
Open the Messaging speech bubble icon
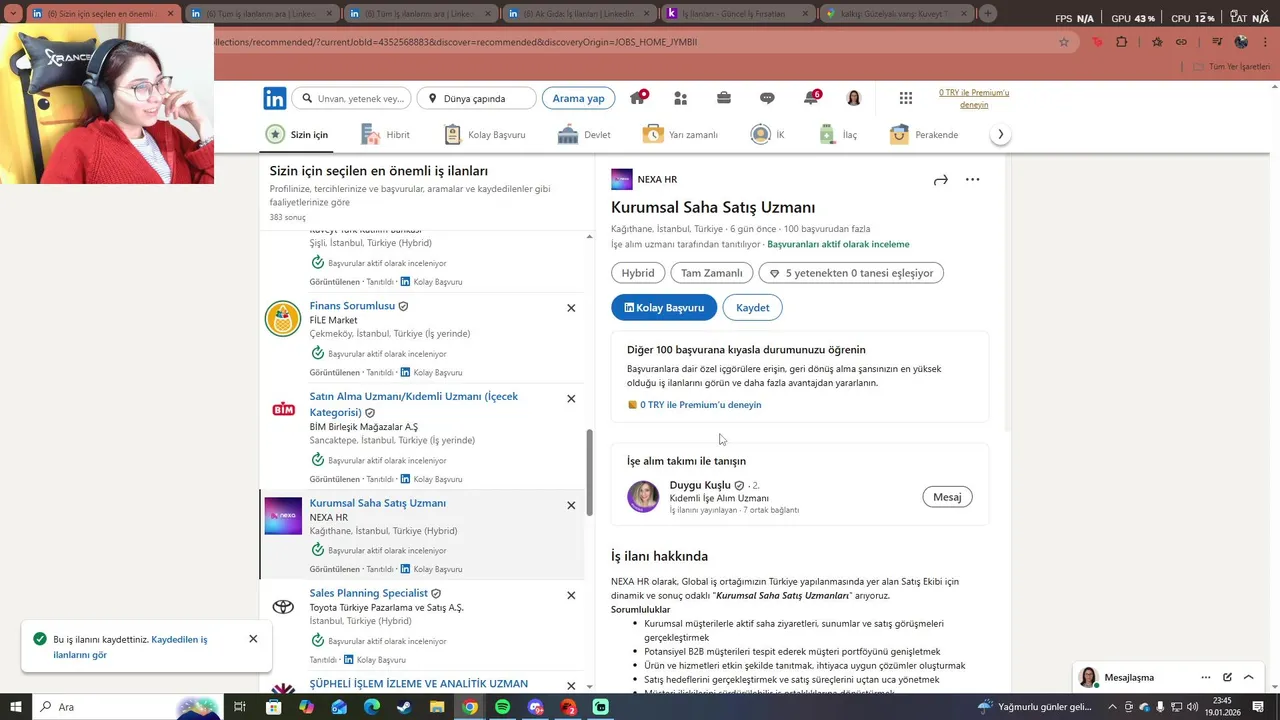pyautogui.click(x=767, y=98)
